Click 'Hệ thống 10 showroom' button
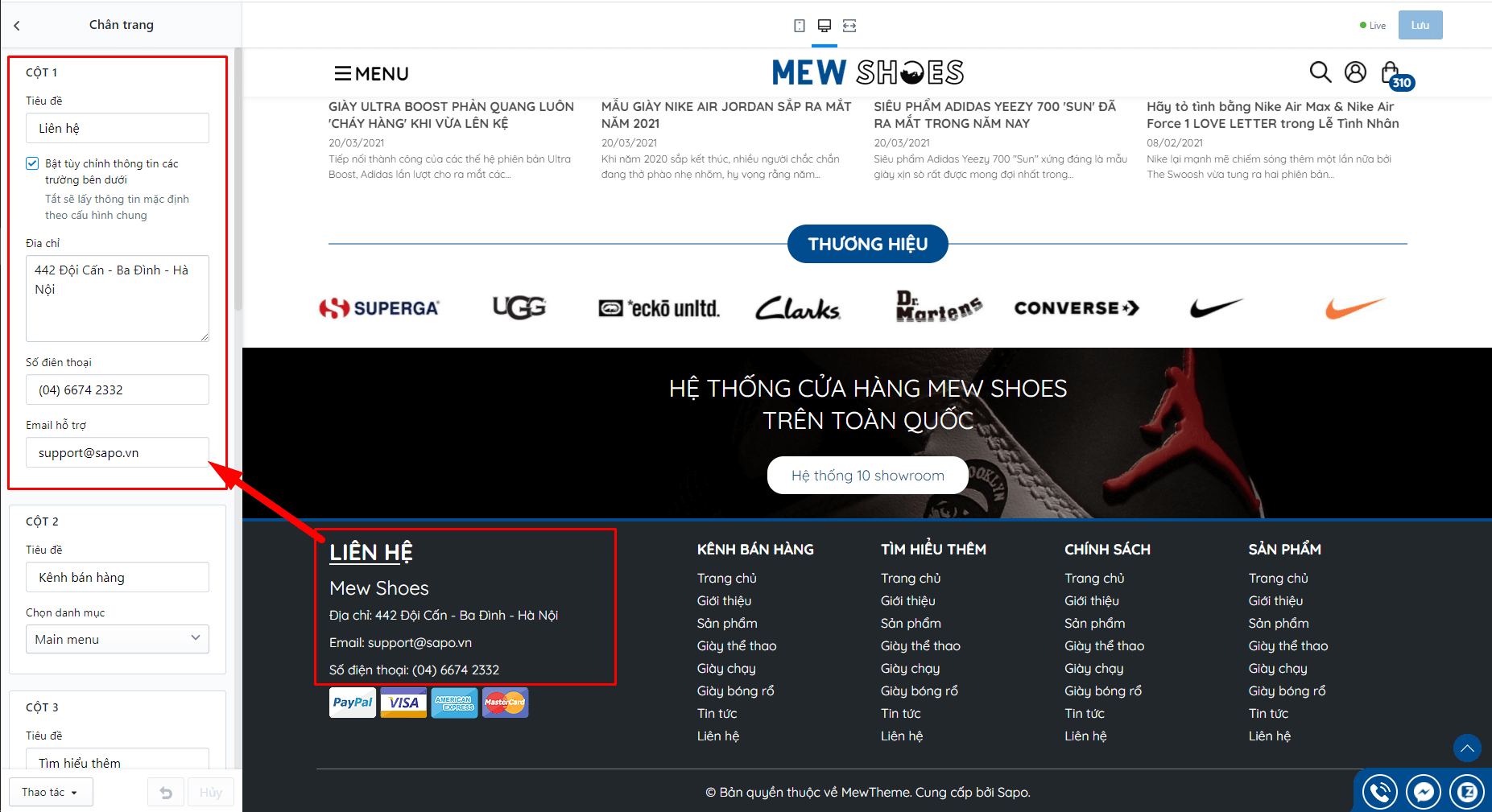Screen dimensions: 1492x812 click(x=868, y=476)
